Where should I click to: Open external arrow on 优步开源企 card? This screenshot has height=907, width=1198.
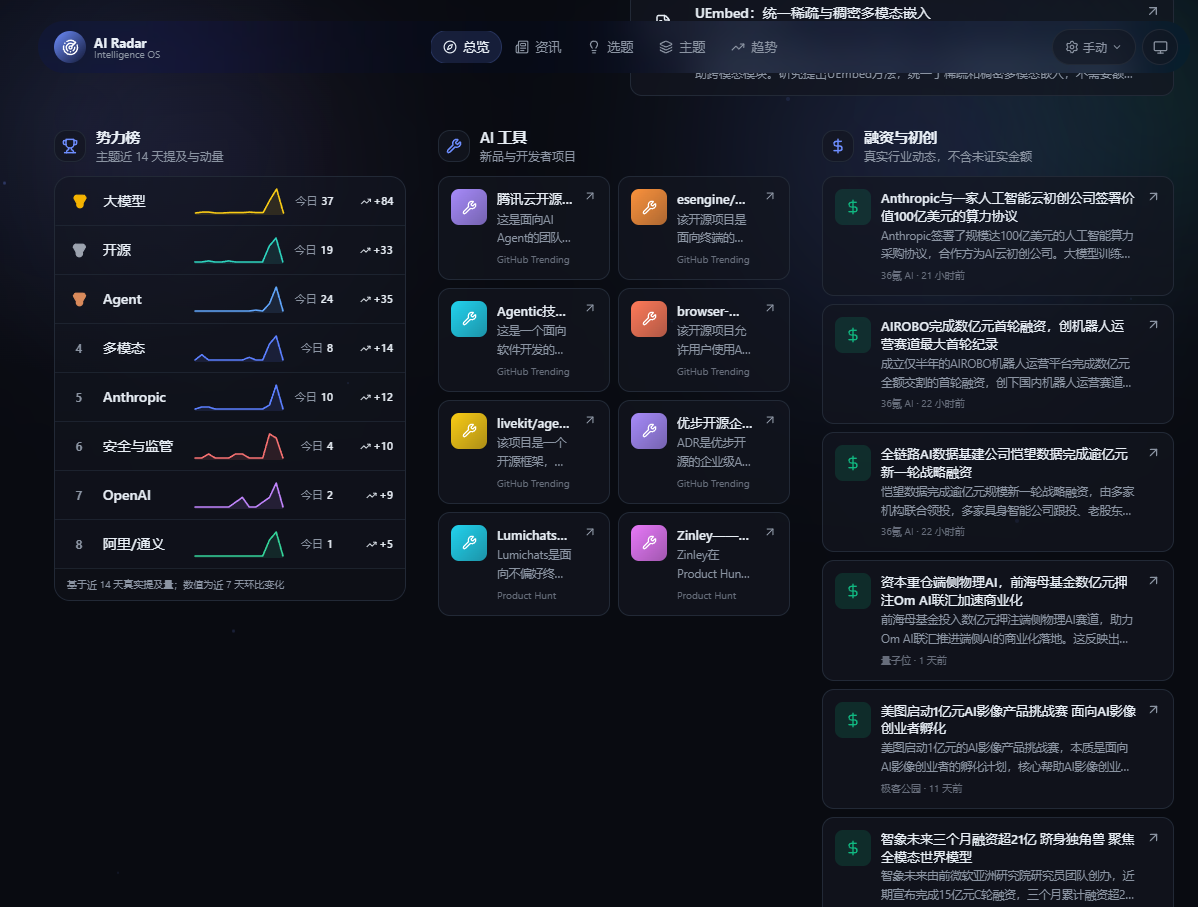(x=770, y=420)
